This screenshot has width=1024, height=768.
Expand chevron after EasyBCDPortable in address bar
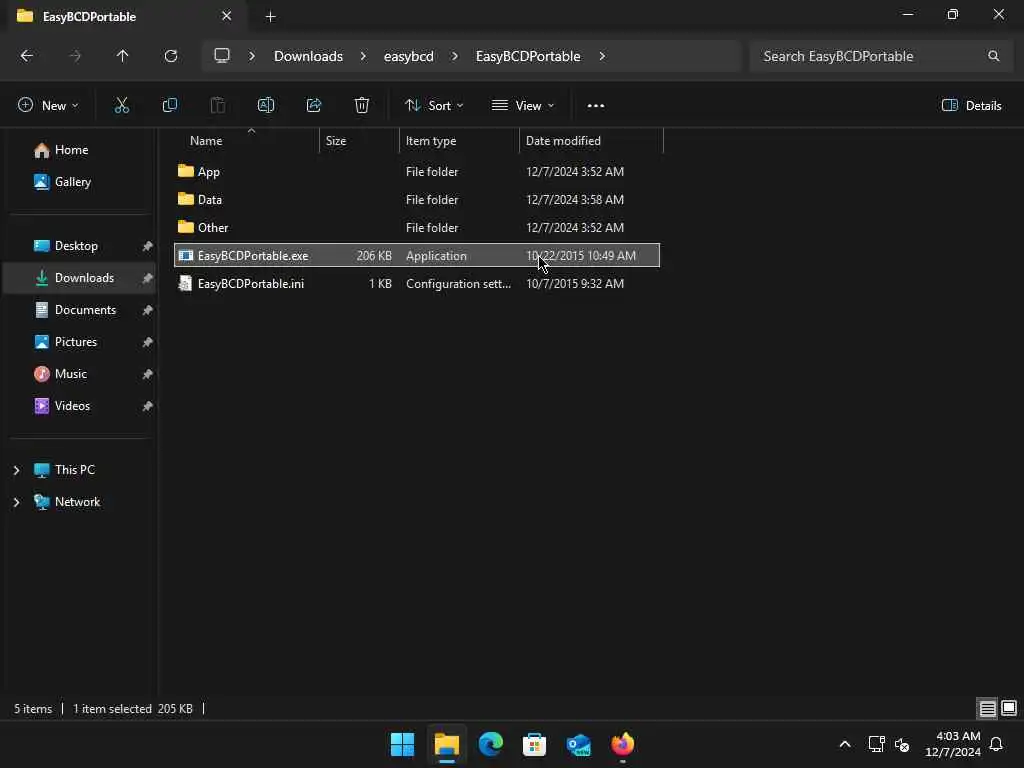601,56
